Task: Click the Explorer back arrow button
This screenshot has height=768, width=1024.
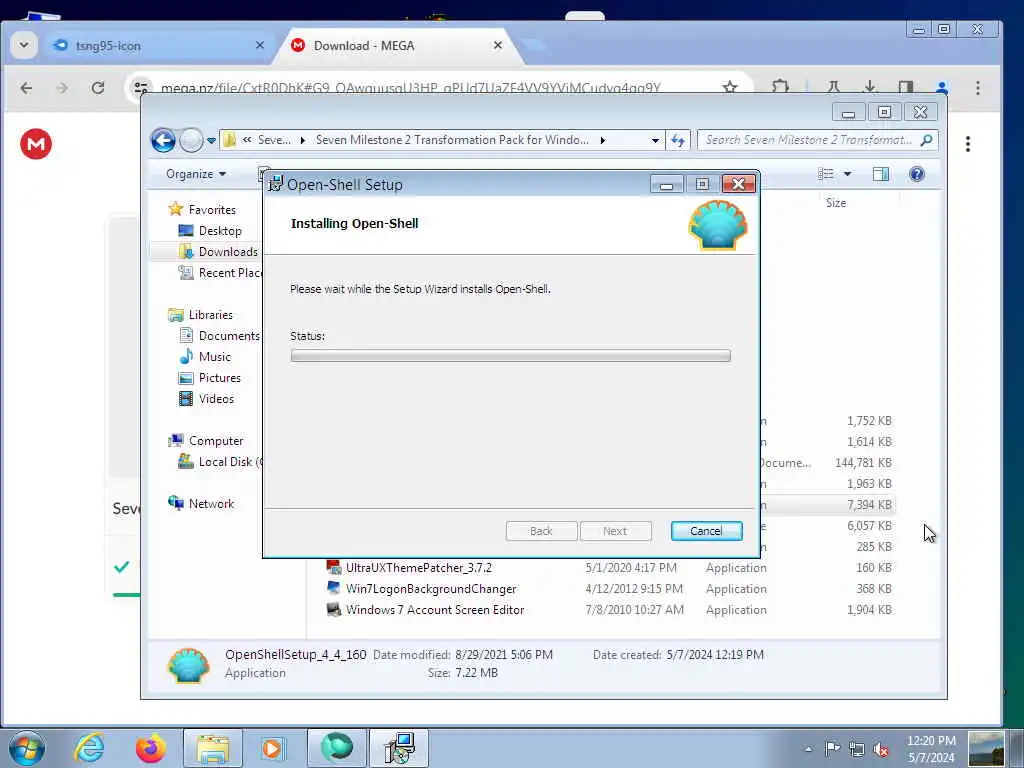Action: (163, 140)
